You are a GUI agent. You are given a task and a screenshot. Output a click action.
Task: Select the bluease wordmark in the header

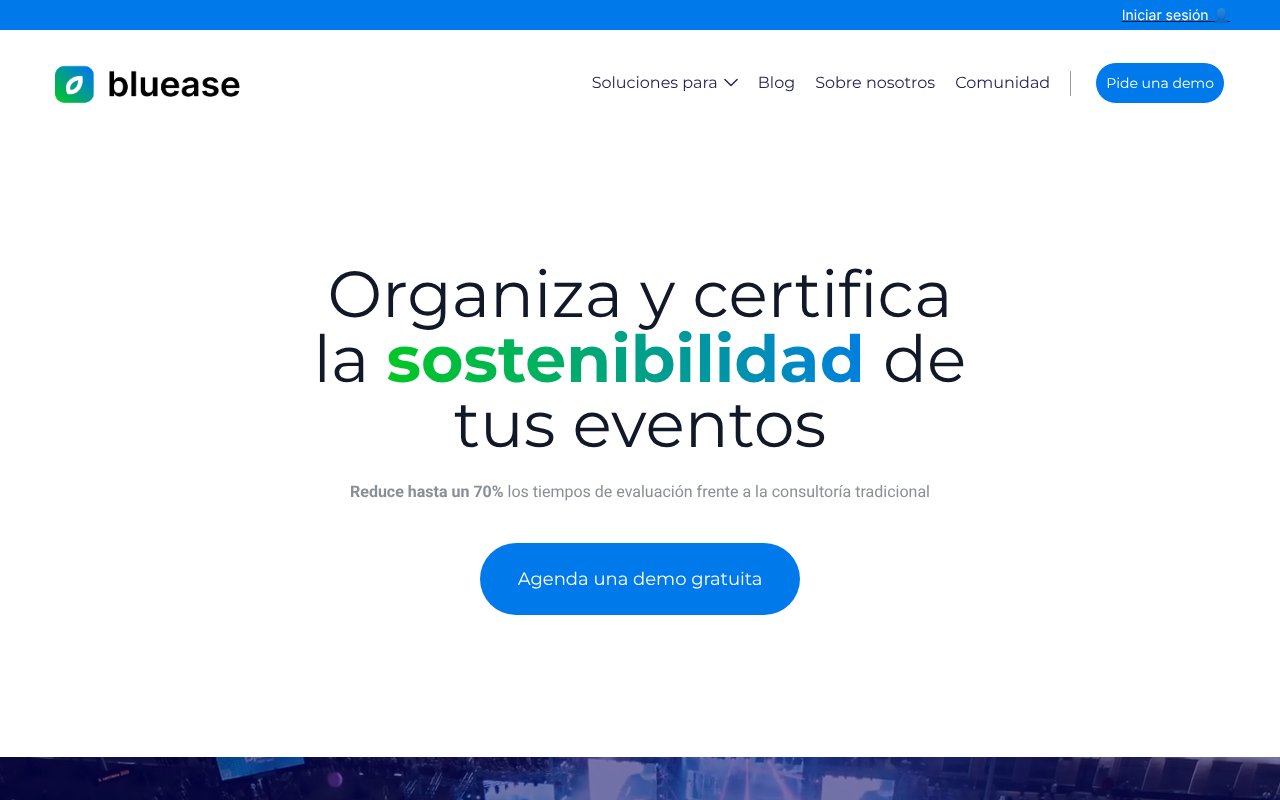173,84
